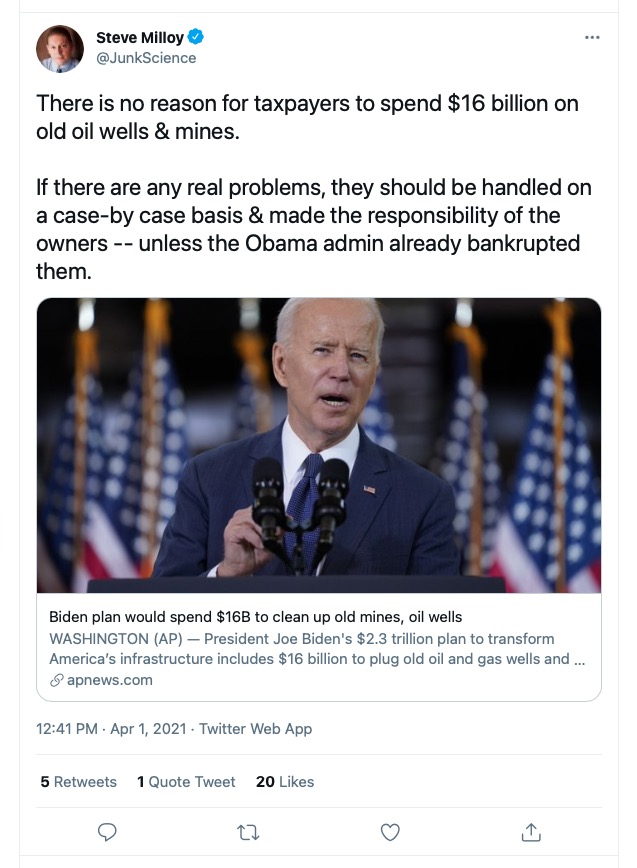This screenshot has width=637, height=868.
Task: View the 1 Quote Tweet list
Action: click(186, 782)
